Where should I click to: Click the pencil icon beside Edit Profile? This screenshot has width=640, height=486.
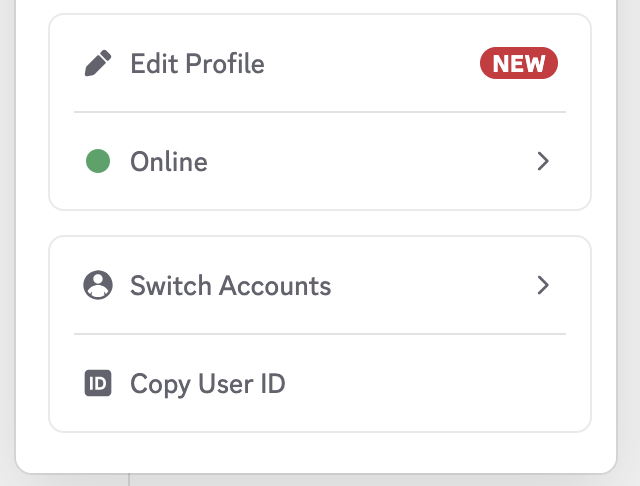tap(97, 64)
